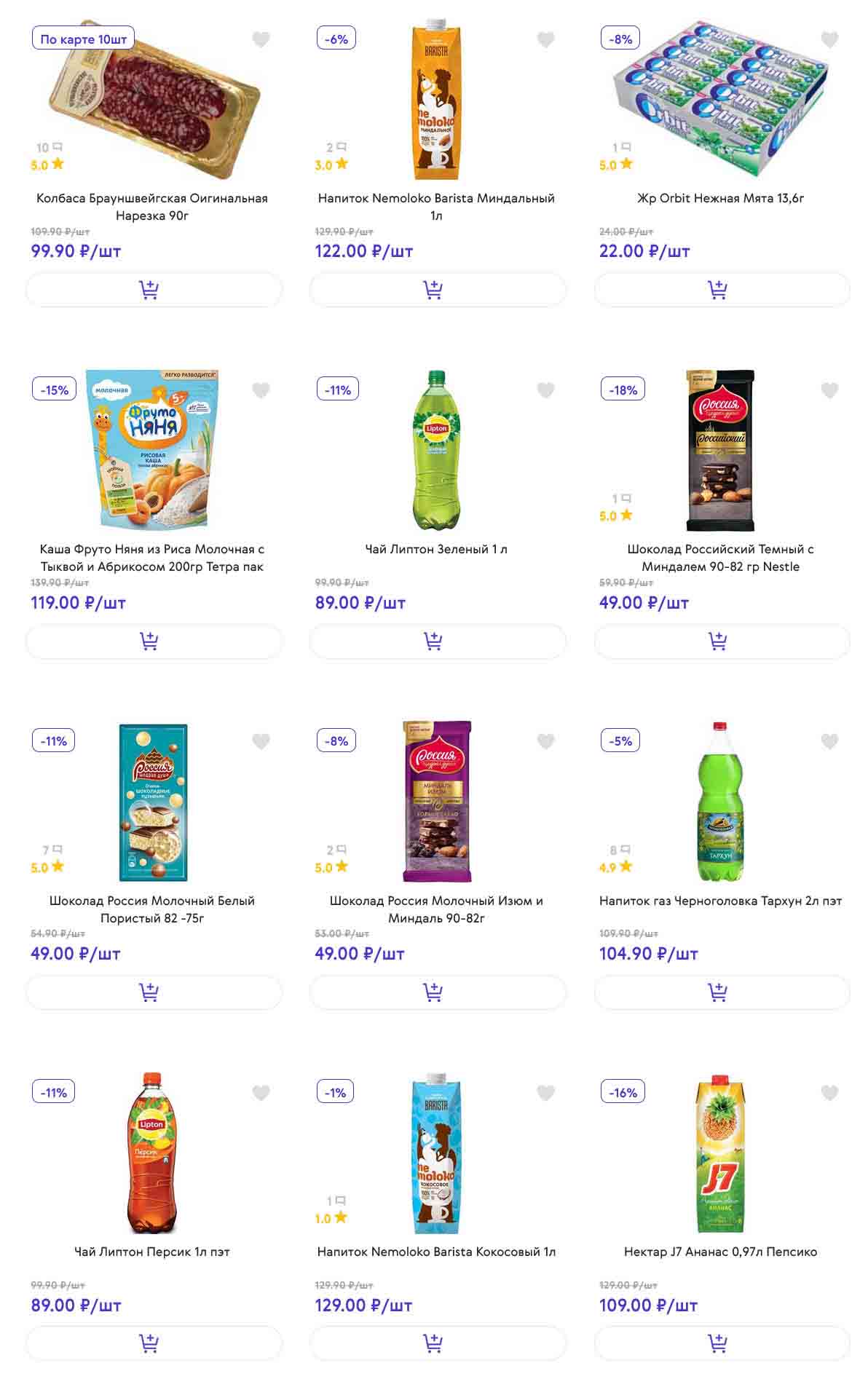Favorite the Брауншвейгская sausage with heart
868x1379 pixels.
261,39
